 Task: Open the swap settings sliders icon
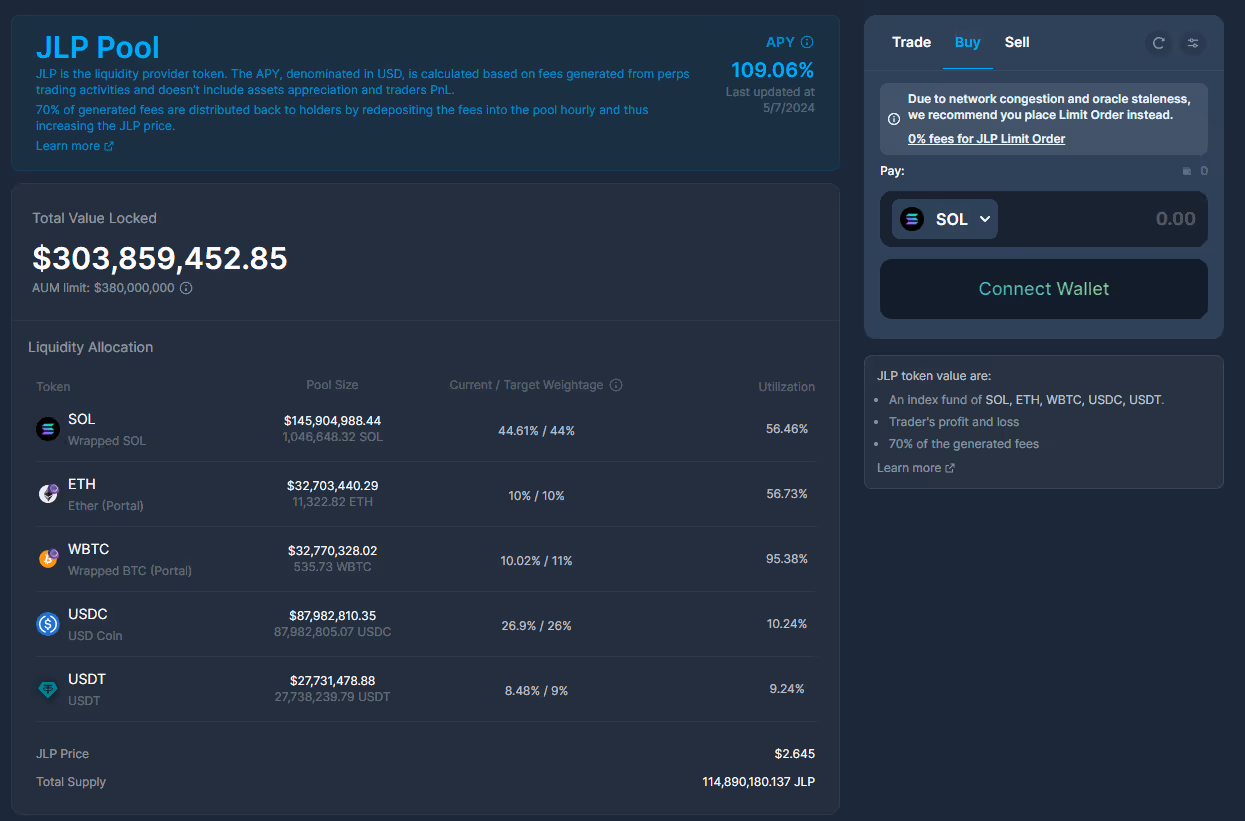pos(1193,43)
